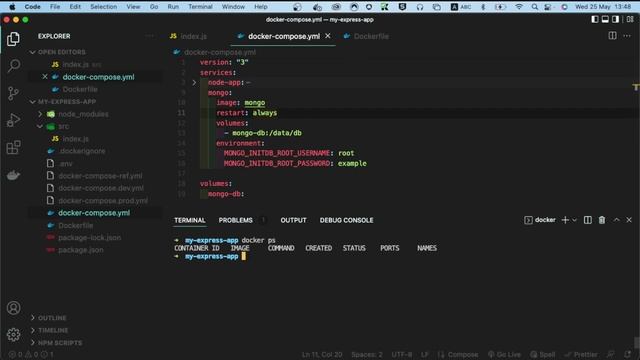Split the editor to the right
The width and height of the screenshot is (640, 360).
pos(612,36)
